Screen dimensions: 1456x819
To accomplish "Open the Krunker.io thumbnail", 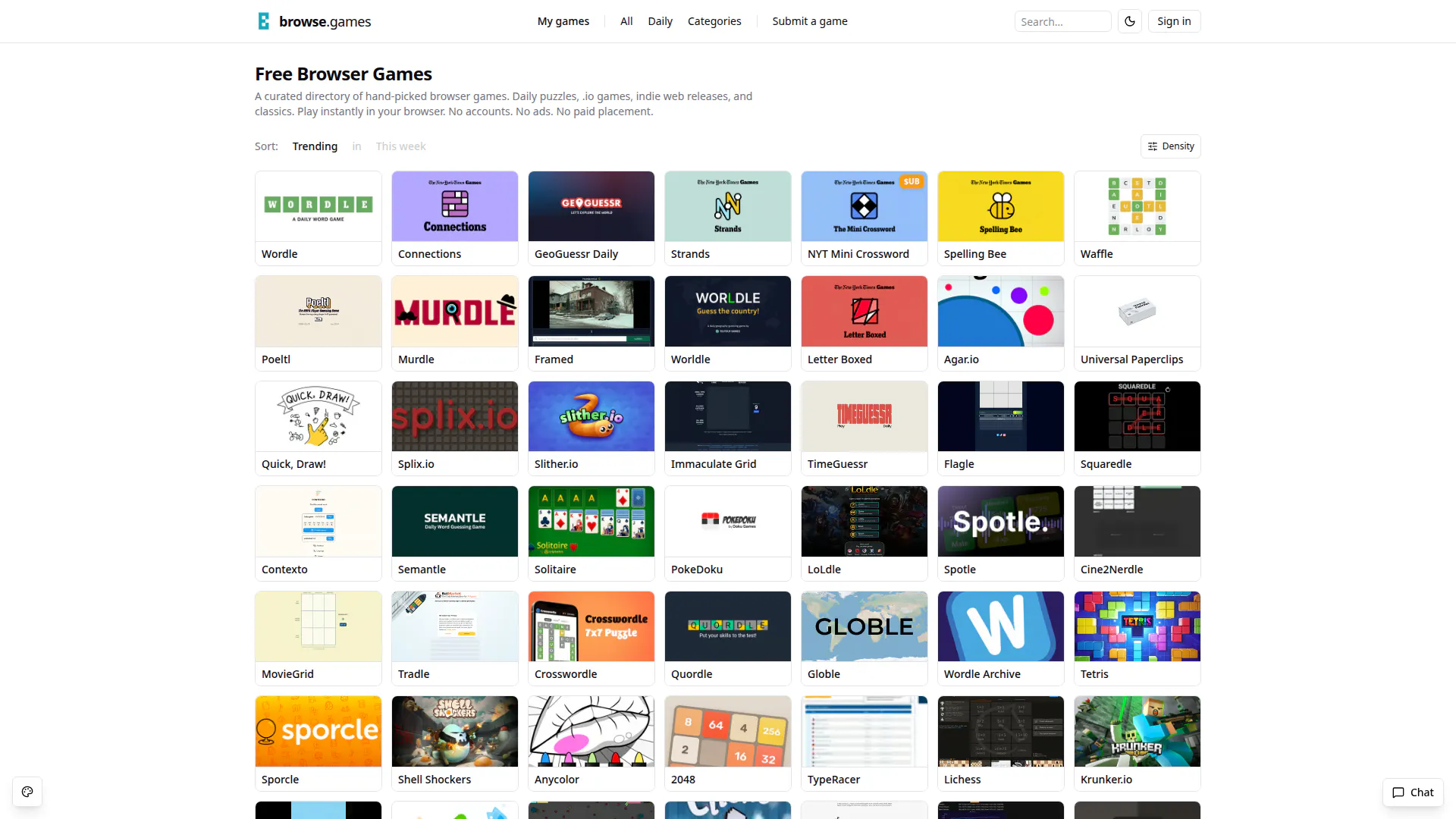I will tap(1137, 732).
